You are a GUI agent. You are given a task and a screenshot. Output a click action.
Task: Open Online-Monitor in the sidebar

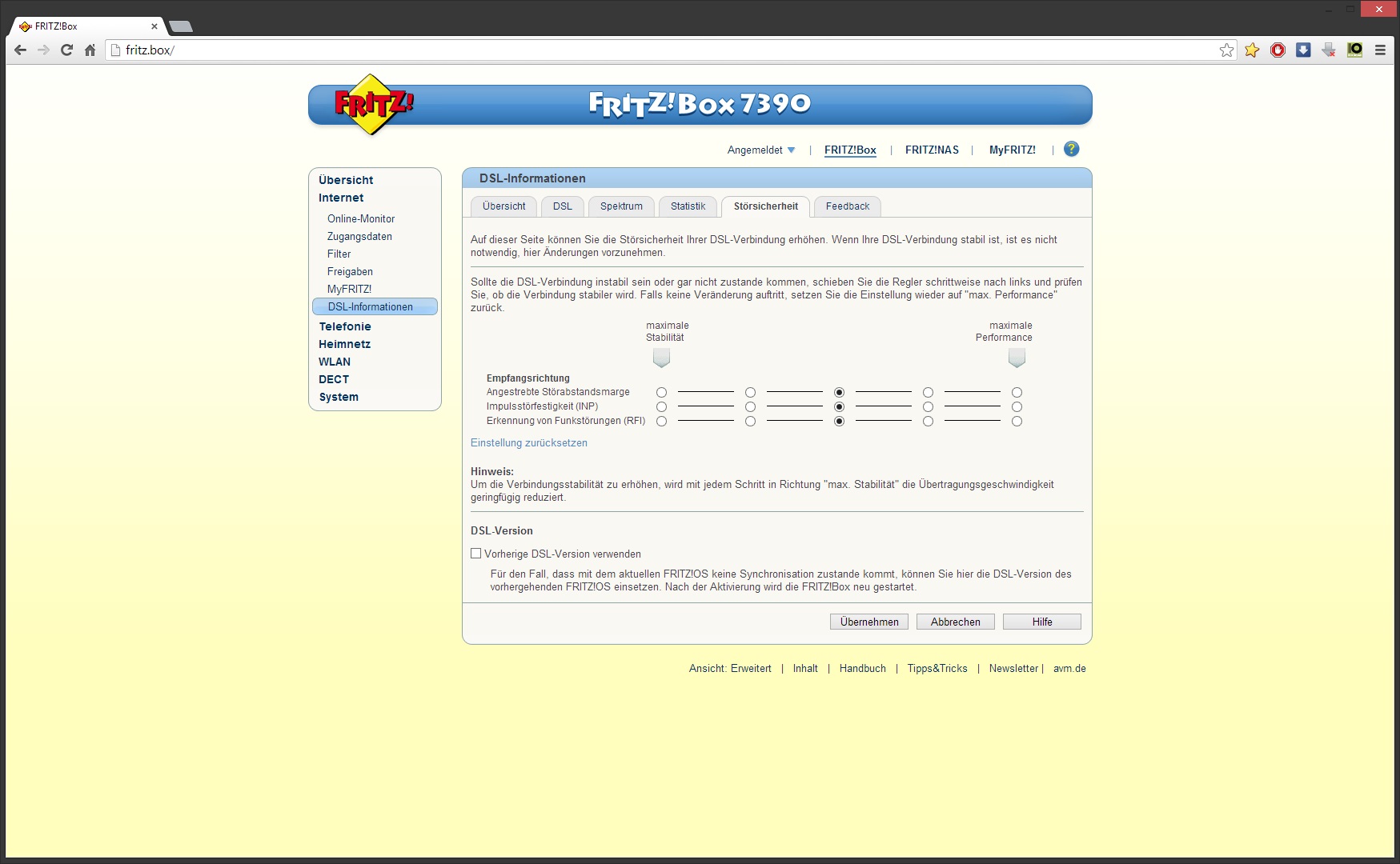361,218
